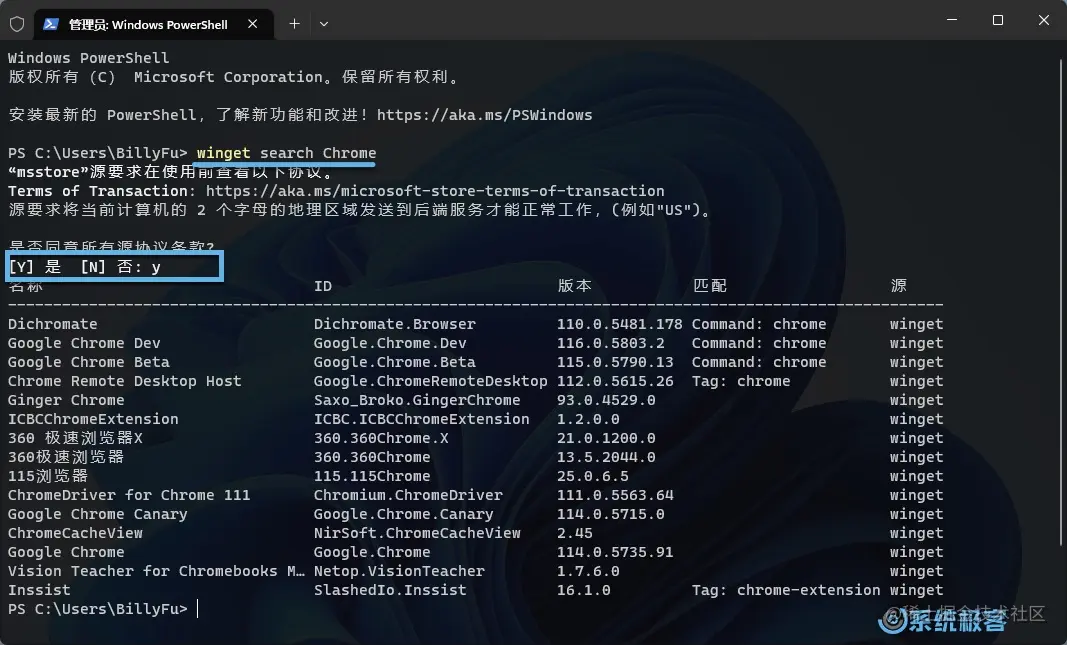
Task: Click the name 'ICBCChromeExtension'
Action: (x=93, y=419)
